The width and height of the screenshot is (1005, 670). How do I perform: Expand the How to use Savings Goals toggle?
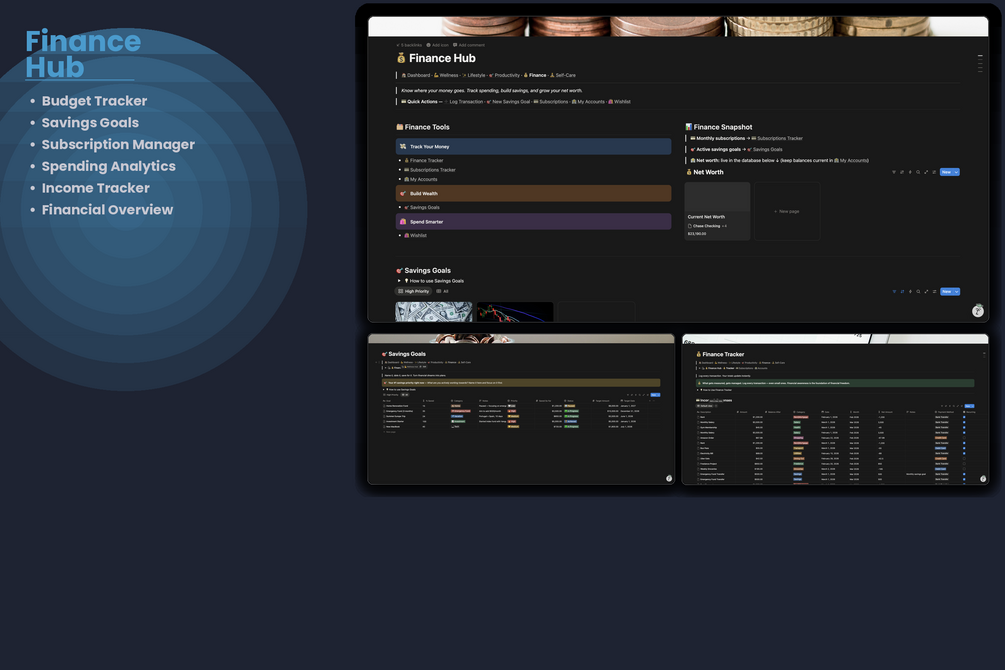click(x=399, y=281)
